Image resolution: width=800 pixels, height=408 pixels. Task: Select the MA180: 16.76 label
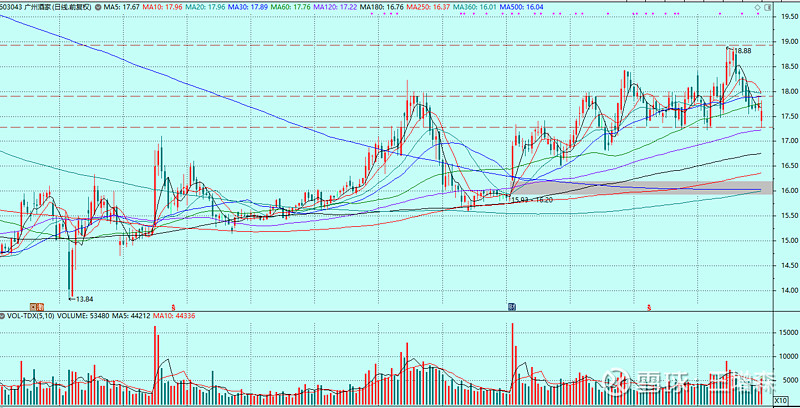[x=382, y=7]
